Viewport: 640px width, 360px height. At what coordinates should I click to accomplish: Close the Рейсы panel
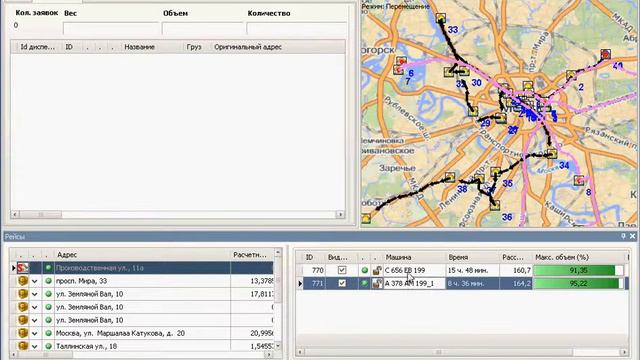(x=632, y=236)
